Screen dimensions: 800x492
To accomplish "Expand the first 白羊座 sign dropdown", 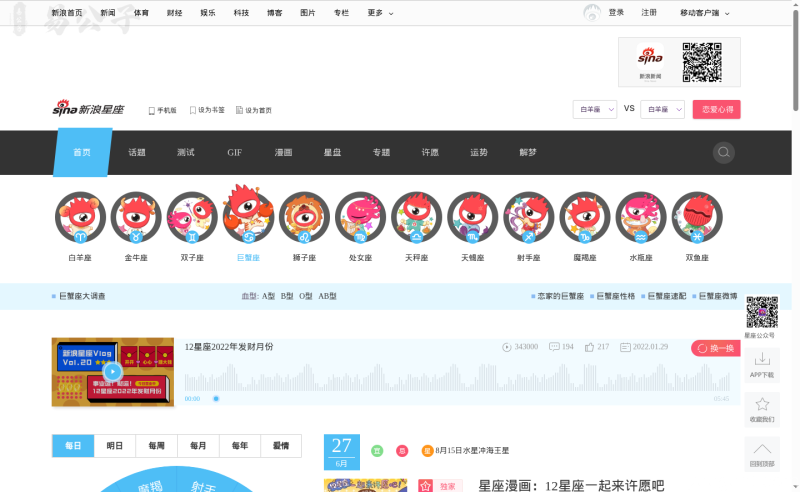I will (595, 109).
